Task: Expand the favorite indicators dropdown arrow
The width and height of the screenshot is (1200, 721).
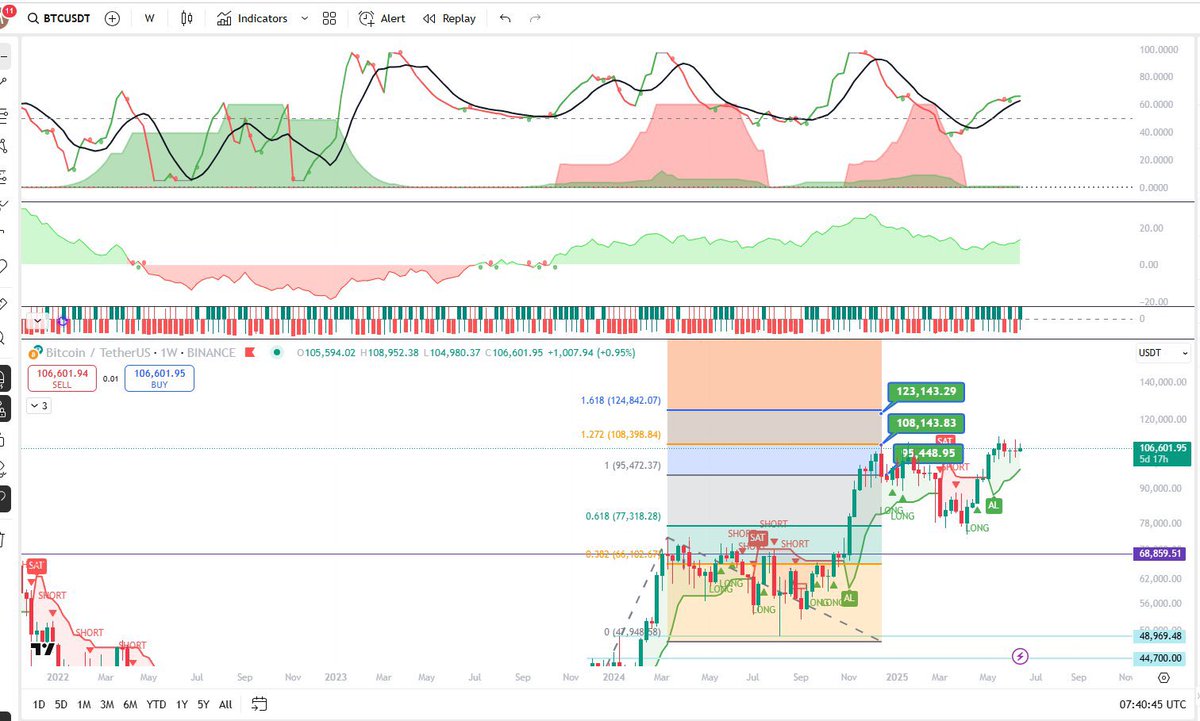Action: pos(304,18)
